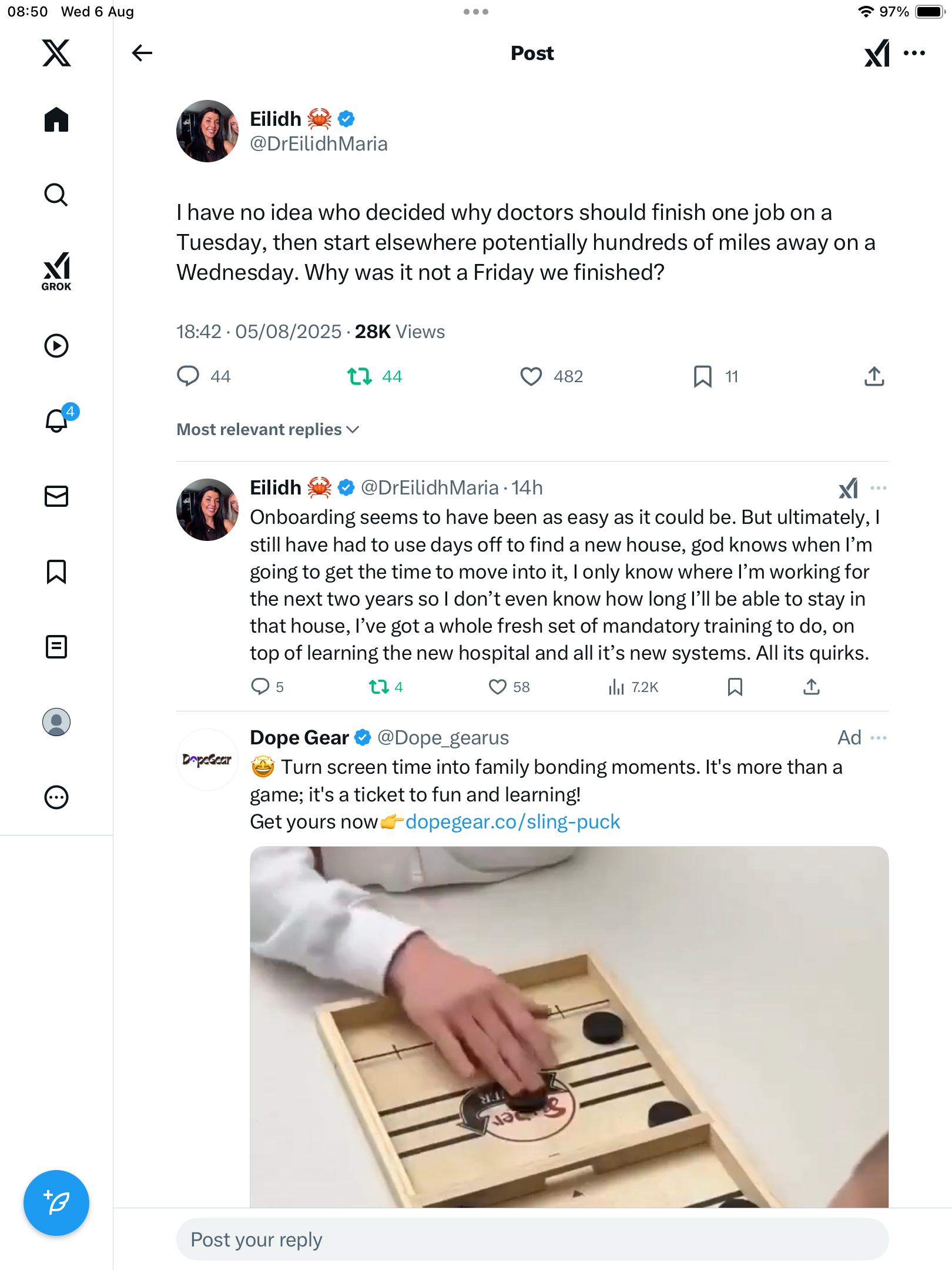This screenshot has width=952, height=1270.
Task: Open Bookmarks in the sidebar
Action: [x=56, y=571]
